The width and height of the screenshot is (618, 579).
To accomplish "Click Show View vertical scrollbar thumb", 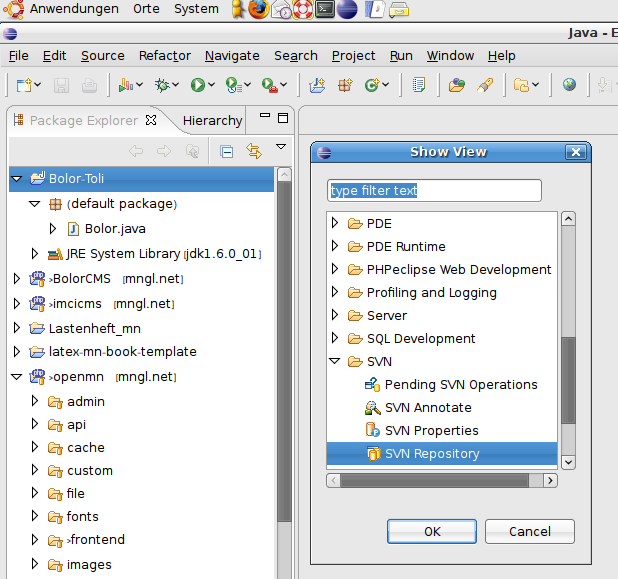I will (568, 380).
